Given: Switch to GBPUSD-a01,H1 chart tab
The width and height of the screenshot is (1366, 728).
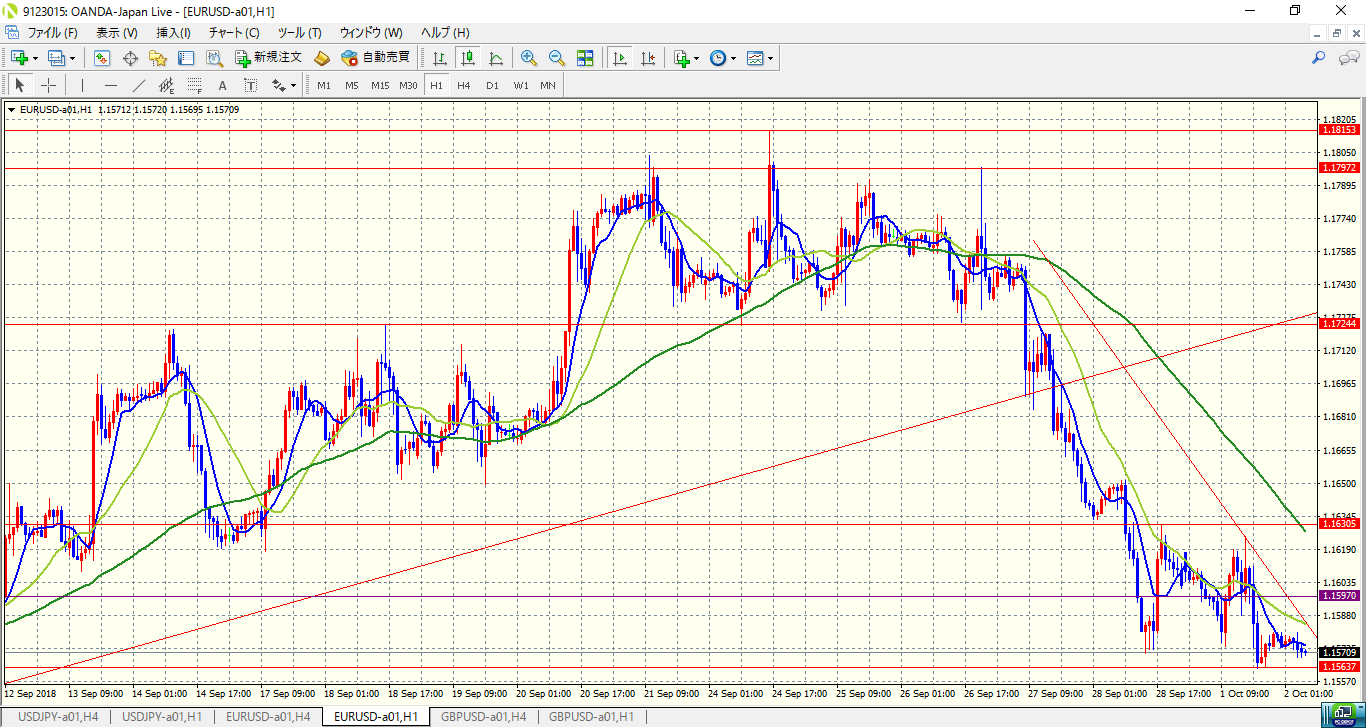Looking at the screenshot, I should tap(592, 716).
